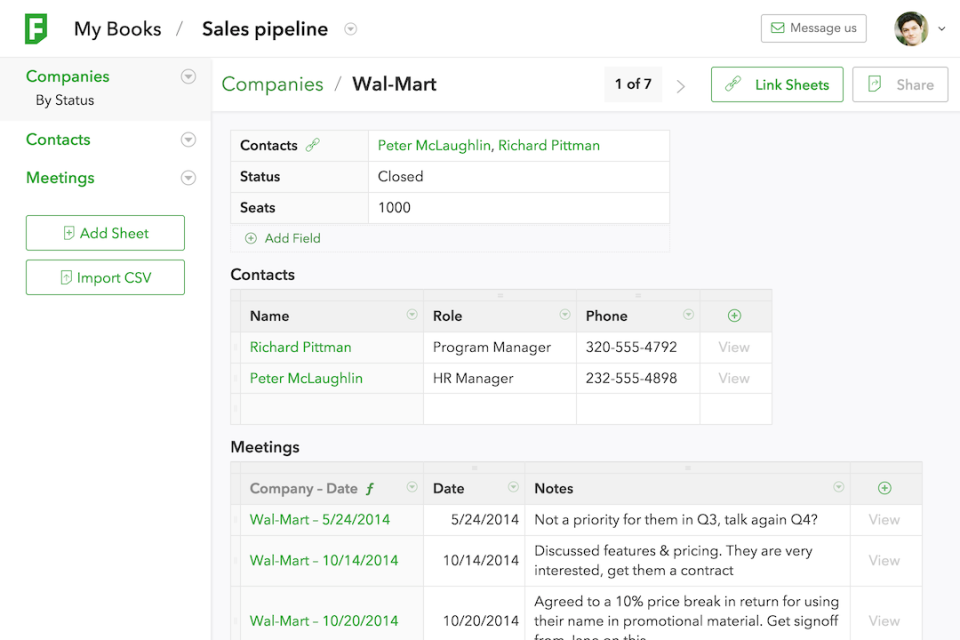Viewport: 960px width, 640px height.
Task: Select the By Status view
Action: tap(65, 100)
